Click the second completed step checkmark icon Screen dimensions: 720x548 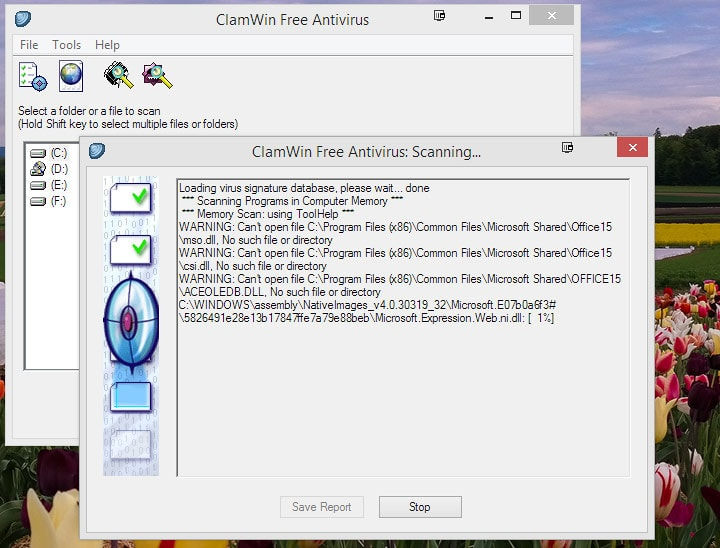tap(131, 250)
